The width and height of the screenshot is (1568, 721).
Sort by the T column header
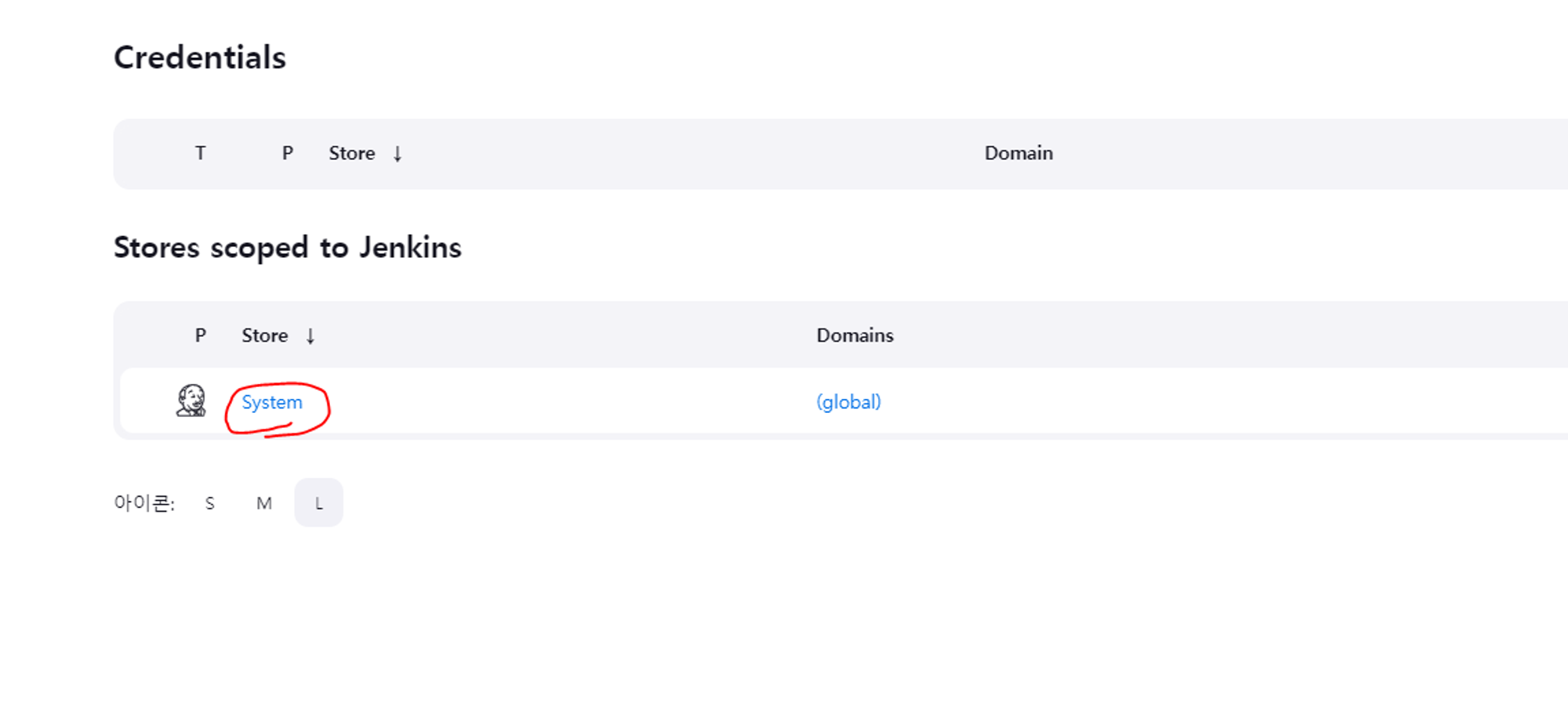[x=201, y=153]
